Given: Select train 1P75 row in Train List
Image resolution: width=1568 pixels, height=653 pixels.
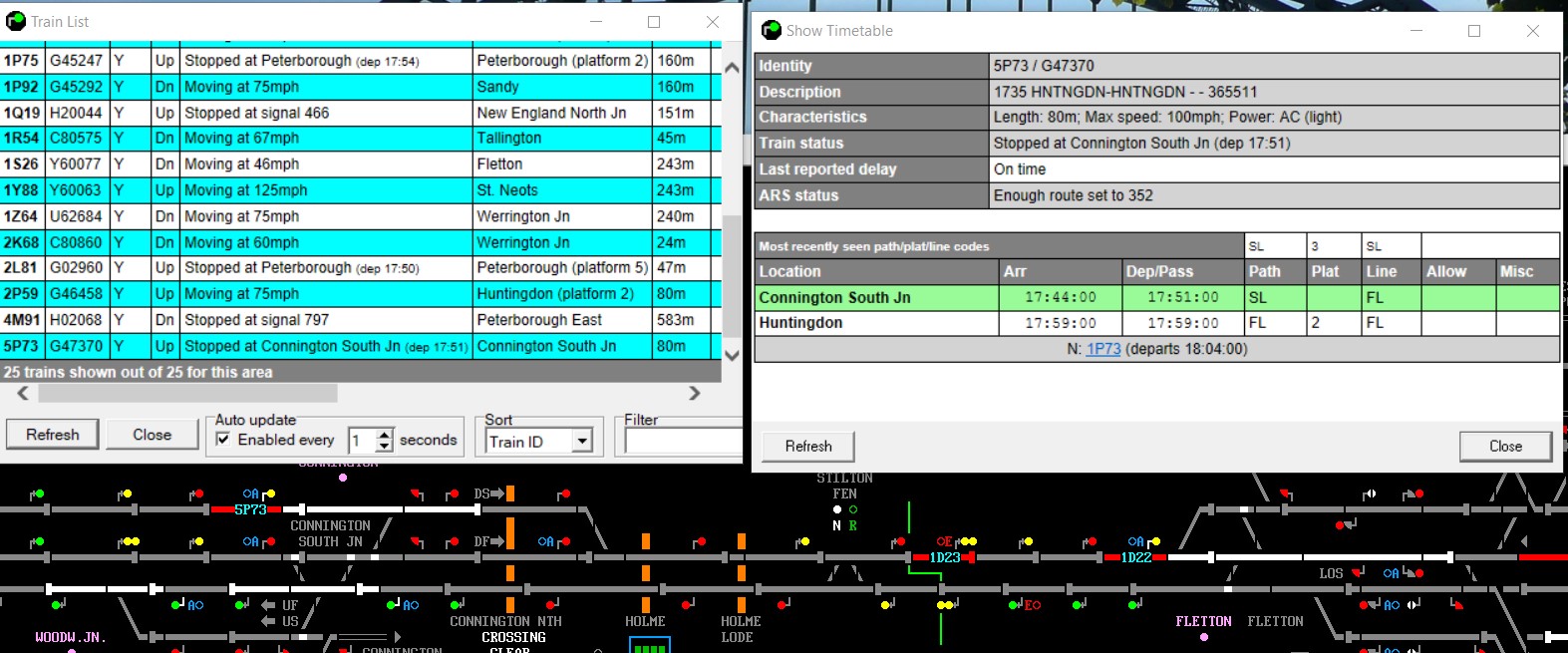Looking at the screenshot, I should [360, 61].
